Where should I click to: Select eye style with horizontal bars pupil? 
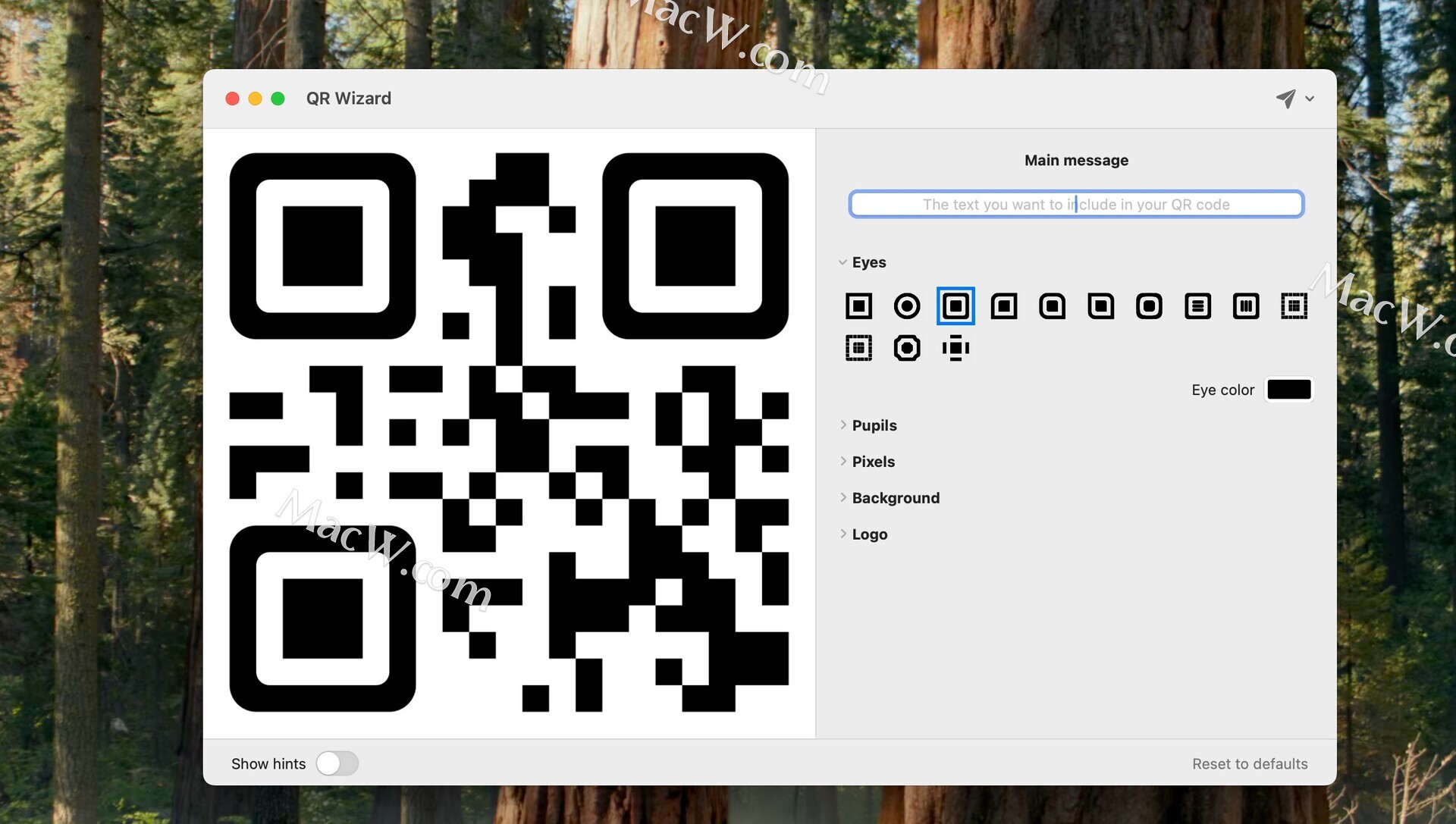1197,306
